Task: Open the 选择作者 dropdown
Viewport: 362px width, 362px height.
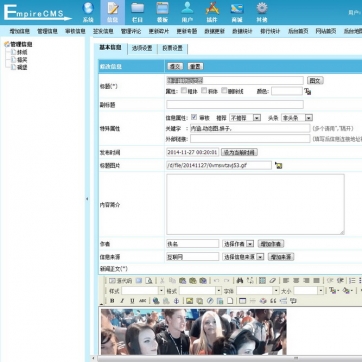Action: pyautogui.click(x=238, y=244)
